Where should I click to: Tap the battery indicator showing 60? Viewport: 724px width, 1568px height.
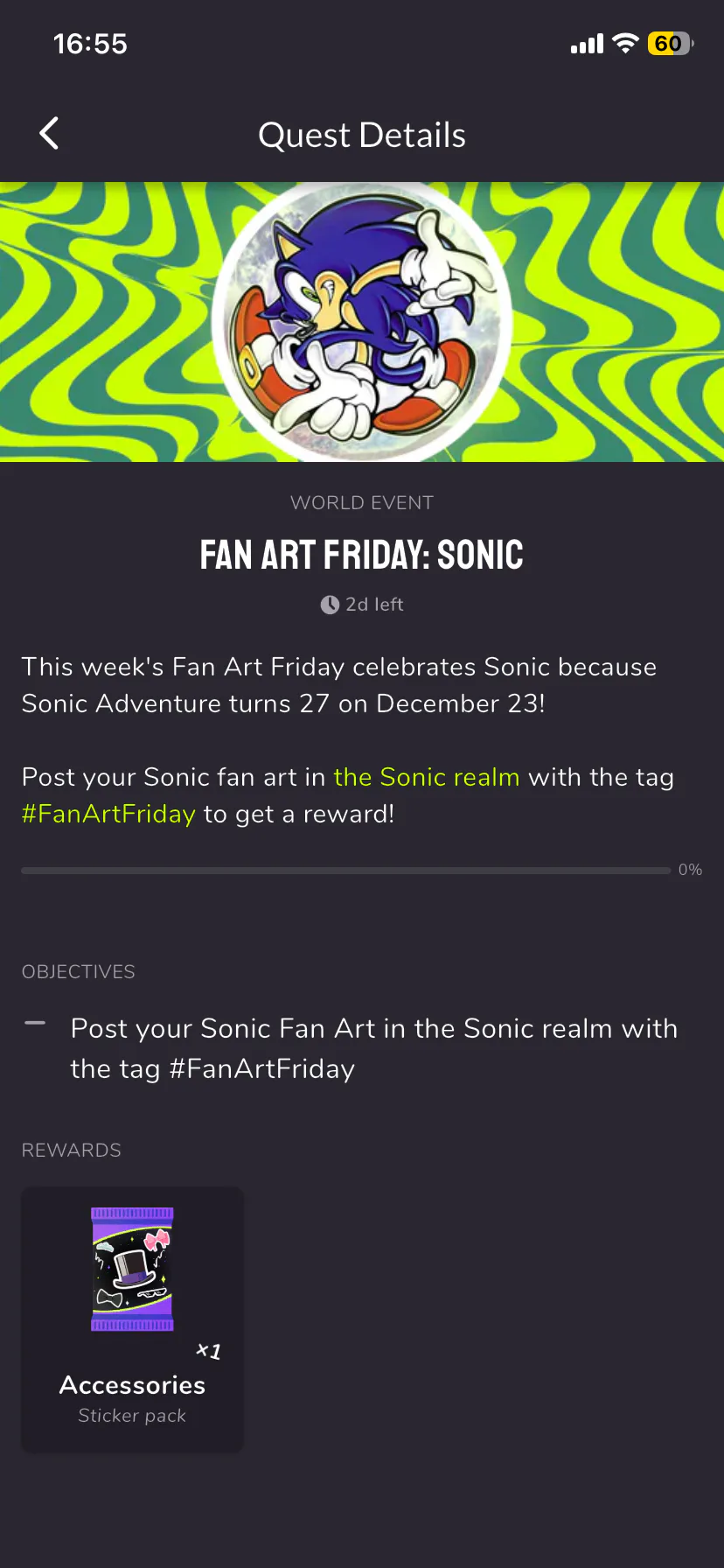point(670,44)
